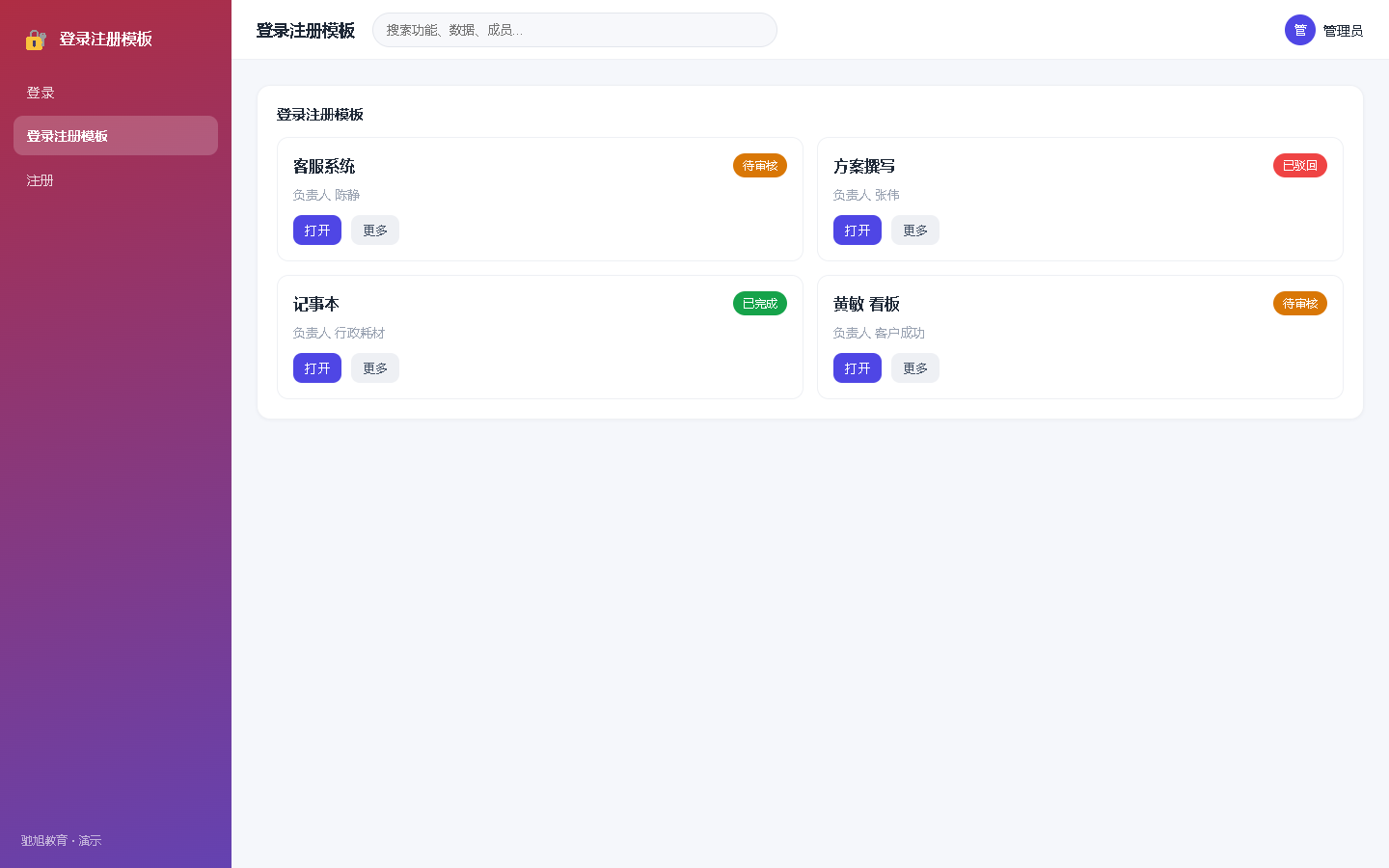Click 更多 on the 黄敏 看板 card

click(915, 368)
